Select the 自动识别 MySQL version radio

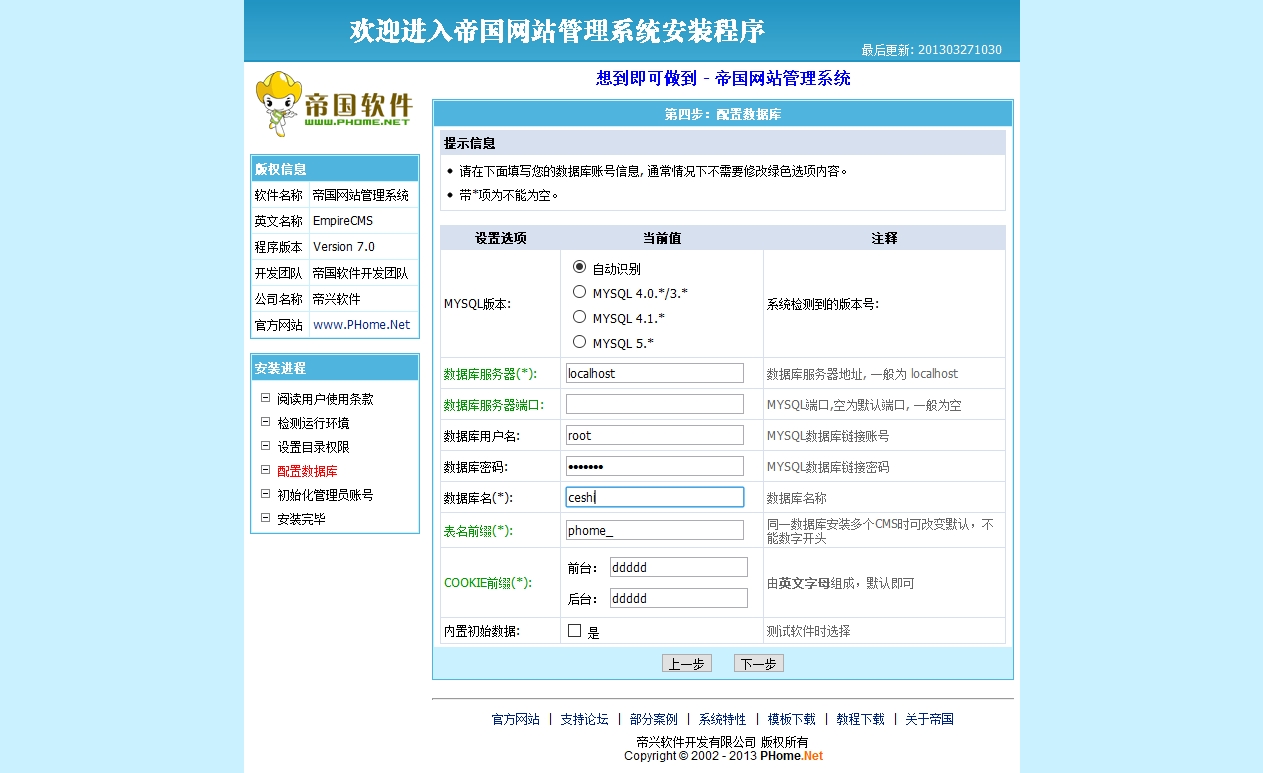579,267
